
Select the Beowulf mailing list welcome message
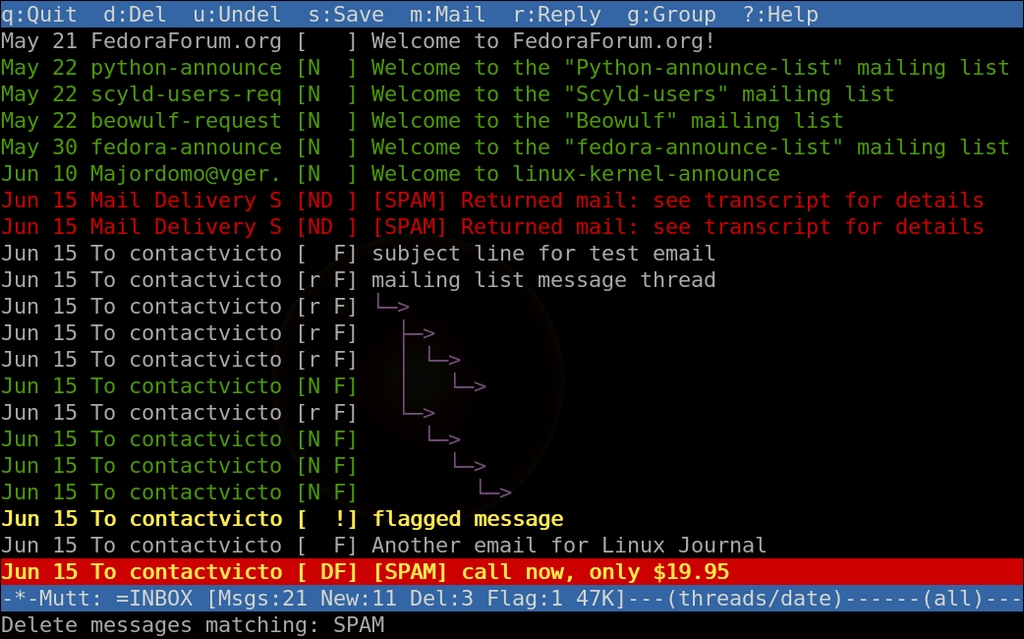pos(512,121)
